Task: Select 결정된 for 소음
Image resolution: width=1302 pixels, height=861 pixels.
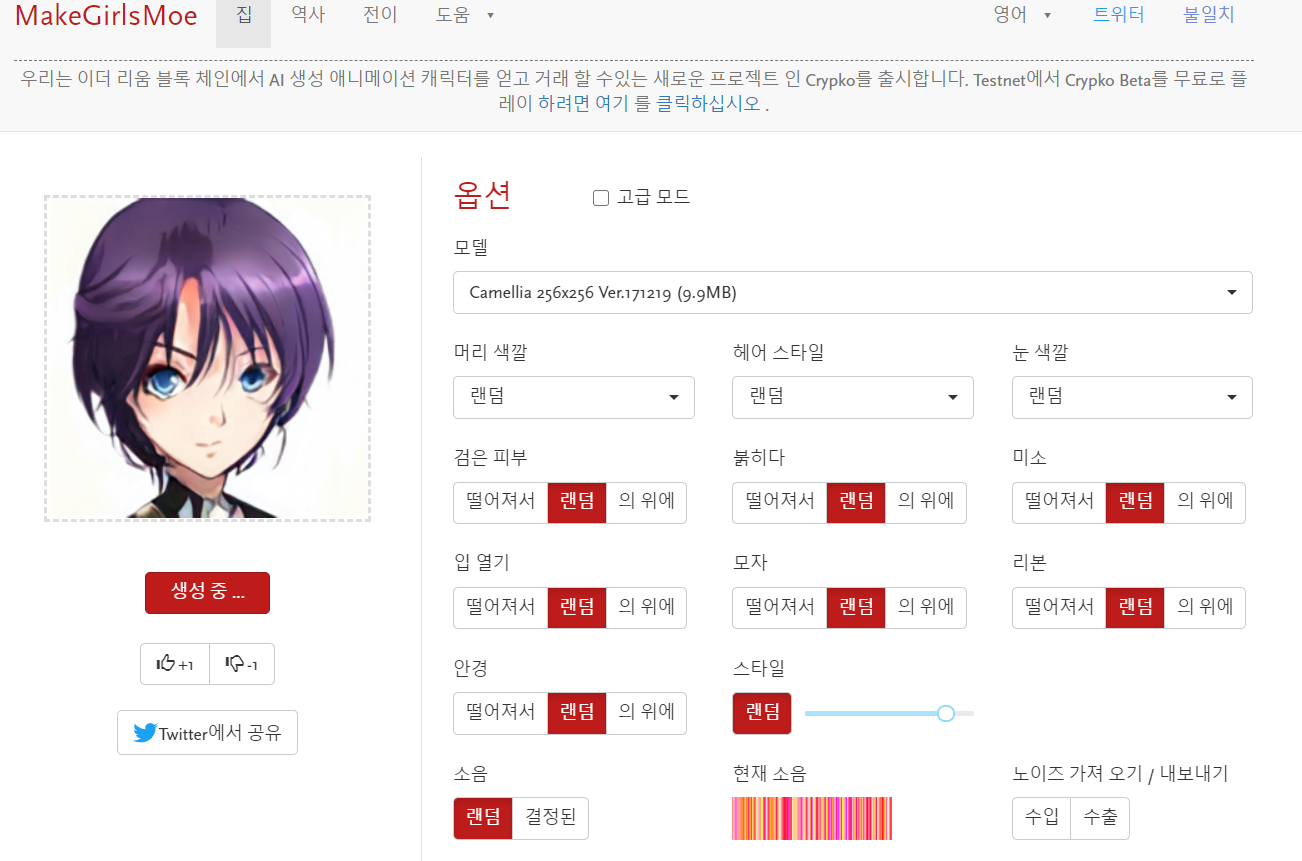Action: [x=551, y=818]
